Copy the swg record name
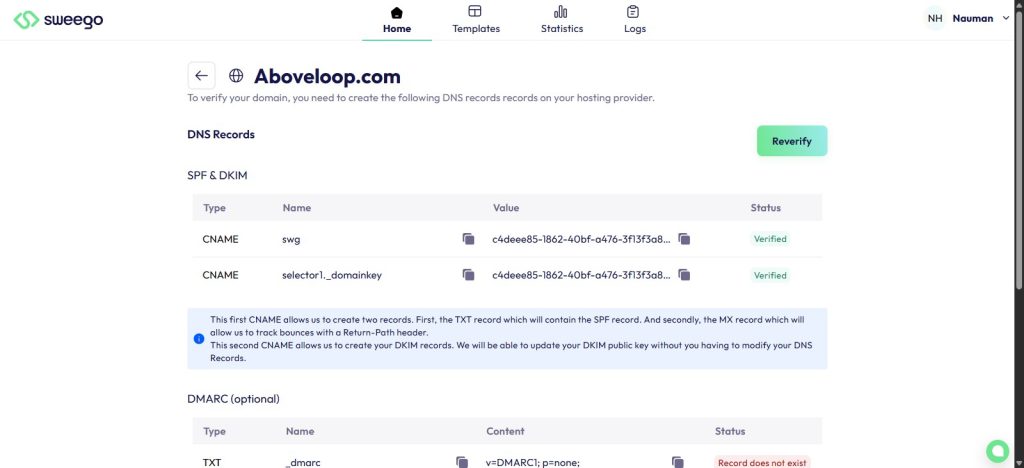Viewport: 1024px width, 468px height. 468,239
